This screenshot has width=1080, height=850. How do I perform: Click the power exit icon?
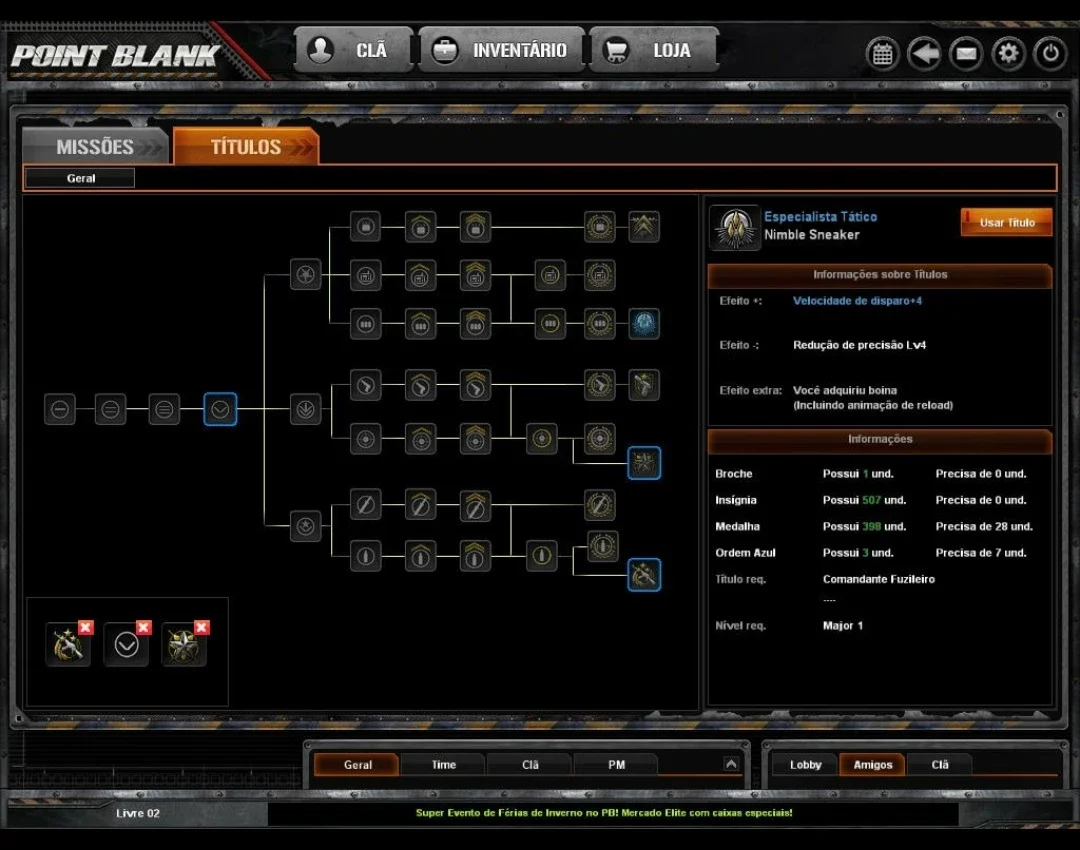(1050, 54)
